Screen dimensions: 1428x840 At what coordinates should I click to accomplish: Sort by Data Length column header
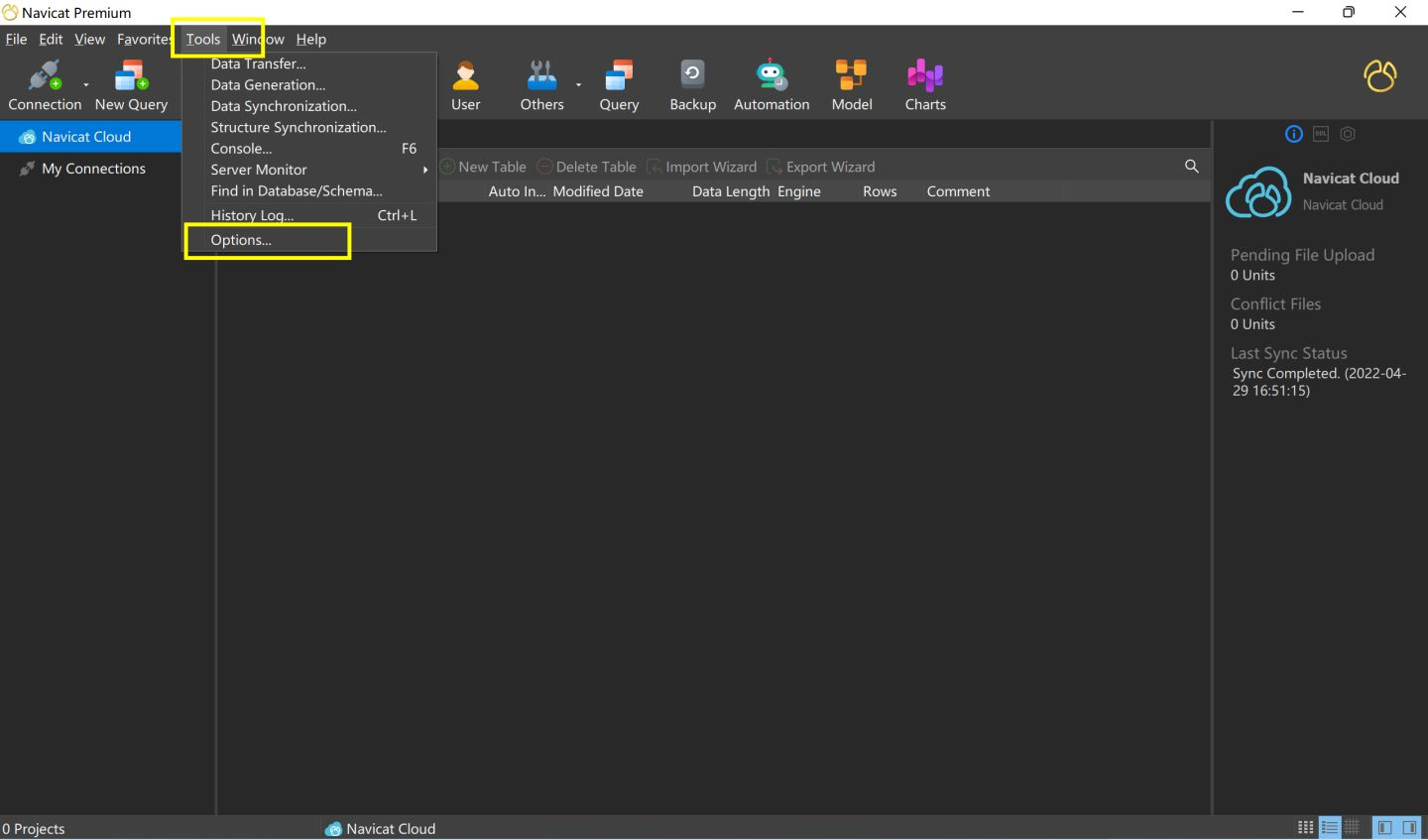[x=731, y=191]
